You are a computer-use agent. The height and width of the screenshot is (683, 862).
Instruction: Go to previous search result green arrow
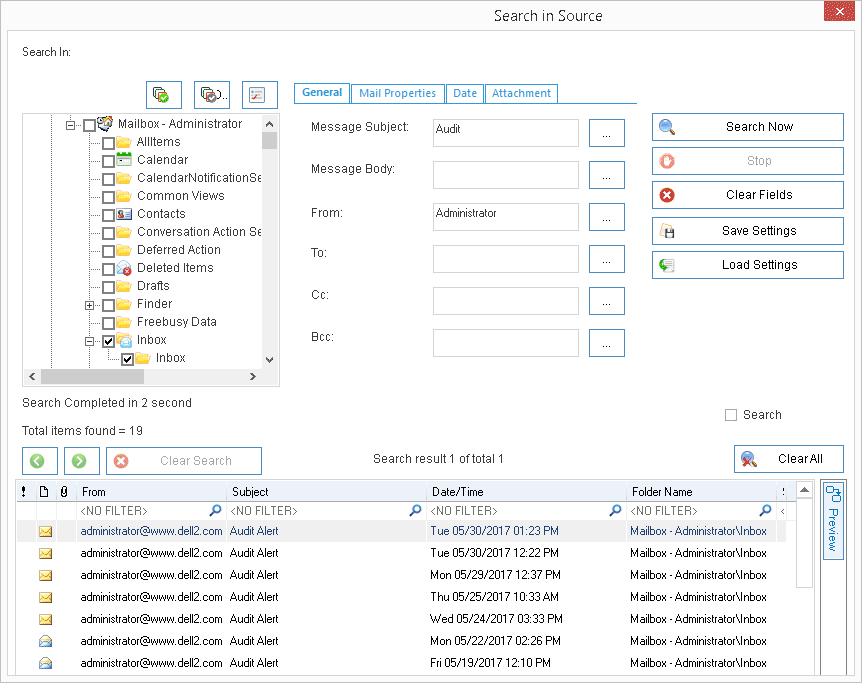click(x=40, y=461)
